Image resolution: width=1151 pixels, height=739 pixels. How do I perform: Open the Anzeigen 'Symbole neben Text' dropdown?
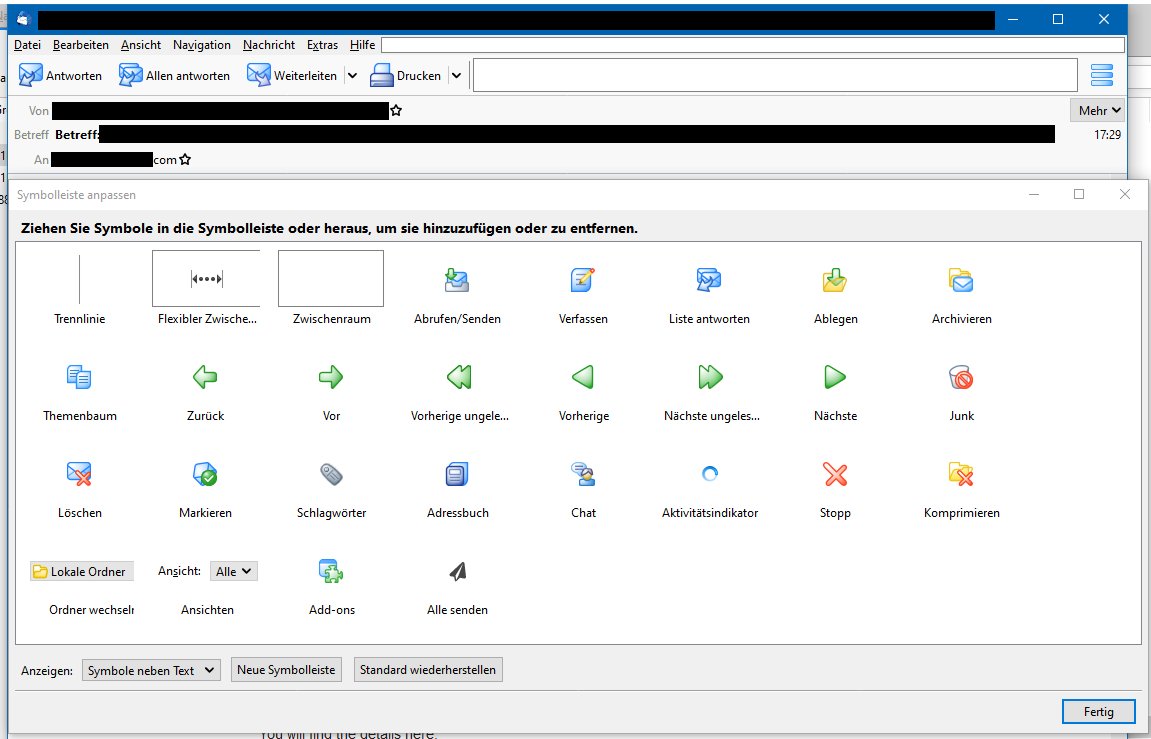151,670
